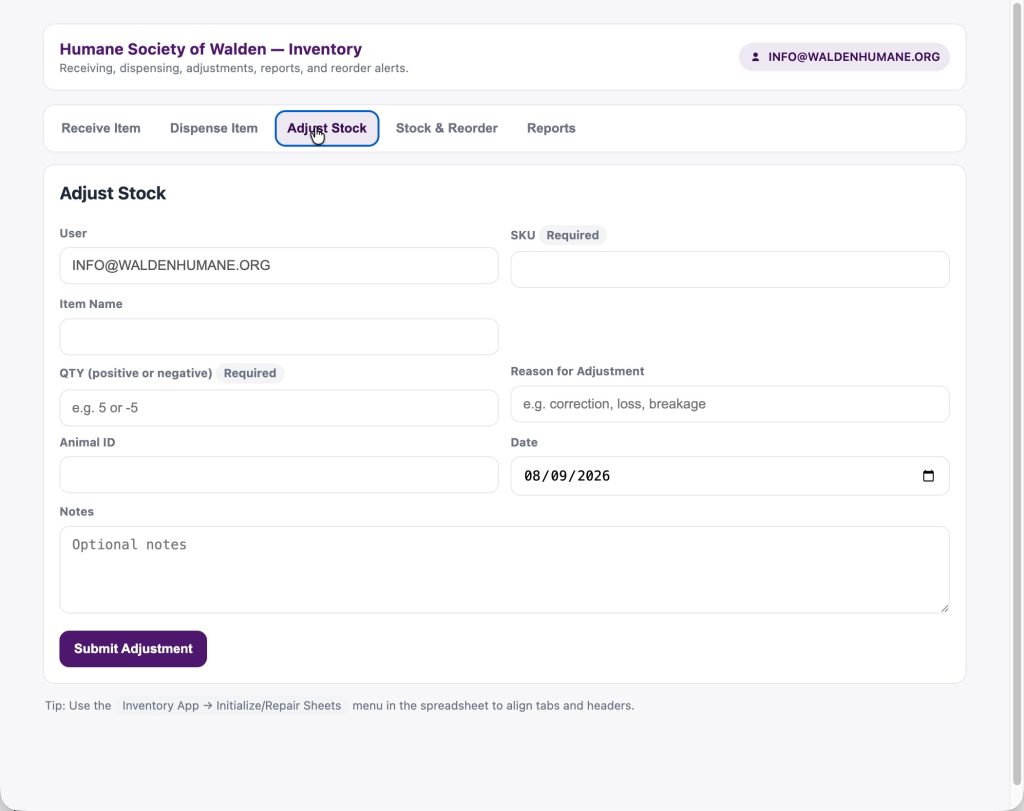The height and width of the screenshot is (811, 1024).
Task: Click the Inventory App → Initialize/Repair Sheets tip text
Action: tap(231, 705)
